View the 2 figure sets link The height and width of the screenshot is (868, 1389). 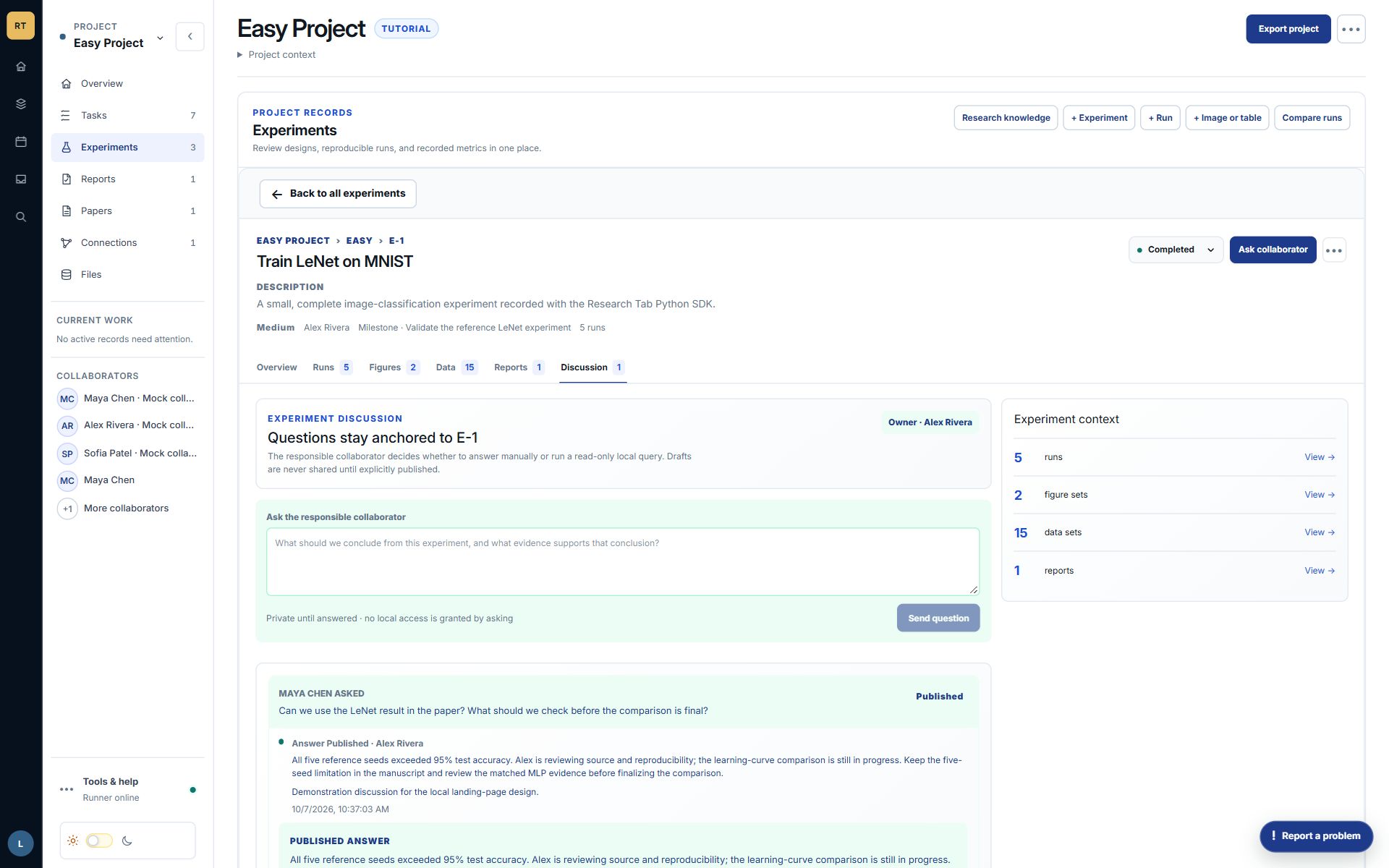click(1320, 495)
